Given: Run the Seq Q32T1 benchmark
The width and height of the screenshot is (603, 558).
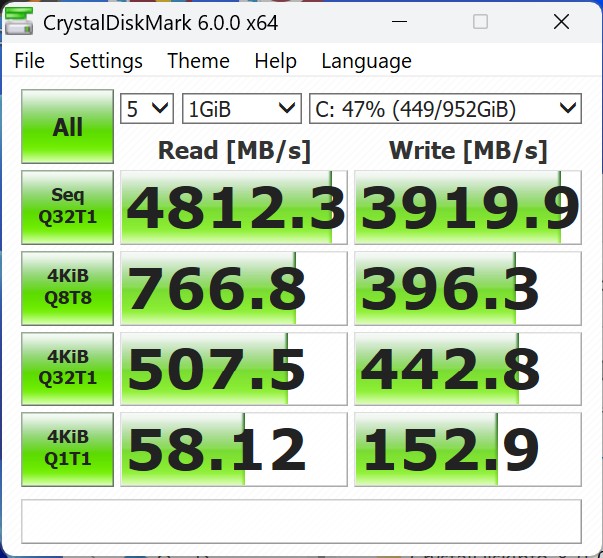Looking at the screenshot, I should coord(67,207).
